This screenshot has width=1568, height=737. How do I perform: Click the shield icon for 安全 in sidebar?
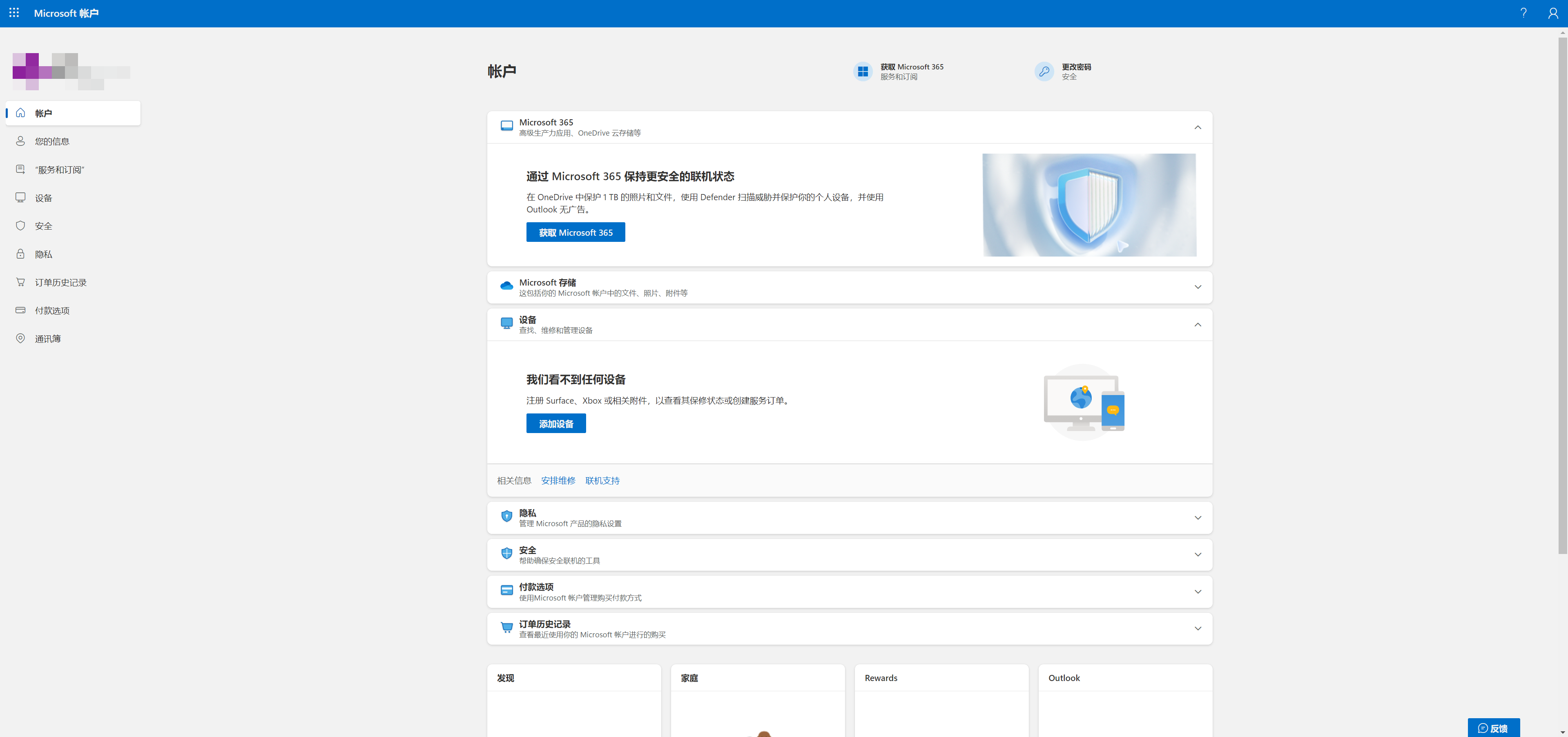(21, 226)
